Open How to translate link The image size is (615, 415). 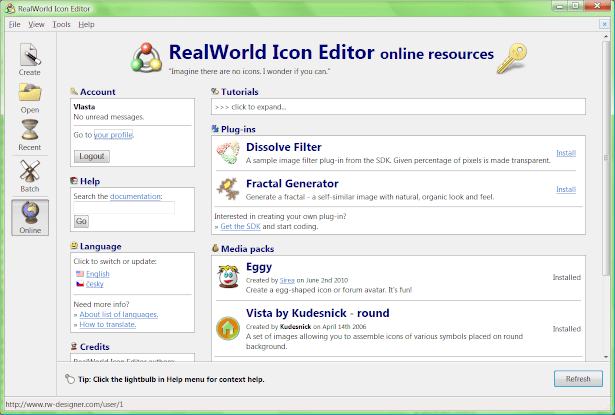[x=108, y=324]
